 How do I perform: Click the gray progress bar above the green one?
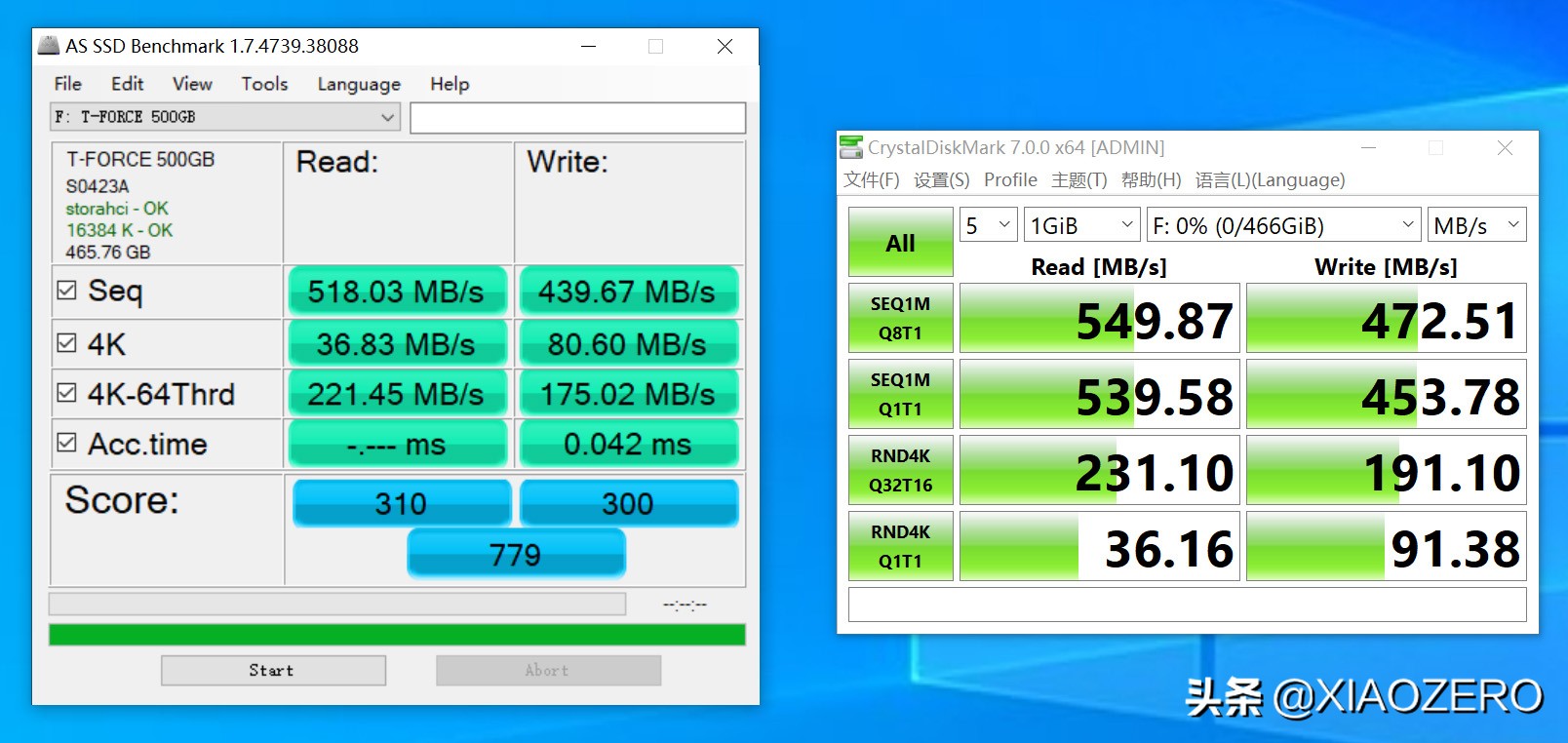pyautogui.click(x=337, y=604)
